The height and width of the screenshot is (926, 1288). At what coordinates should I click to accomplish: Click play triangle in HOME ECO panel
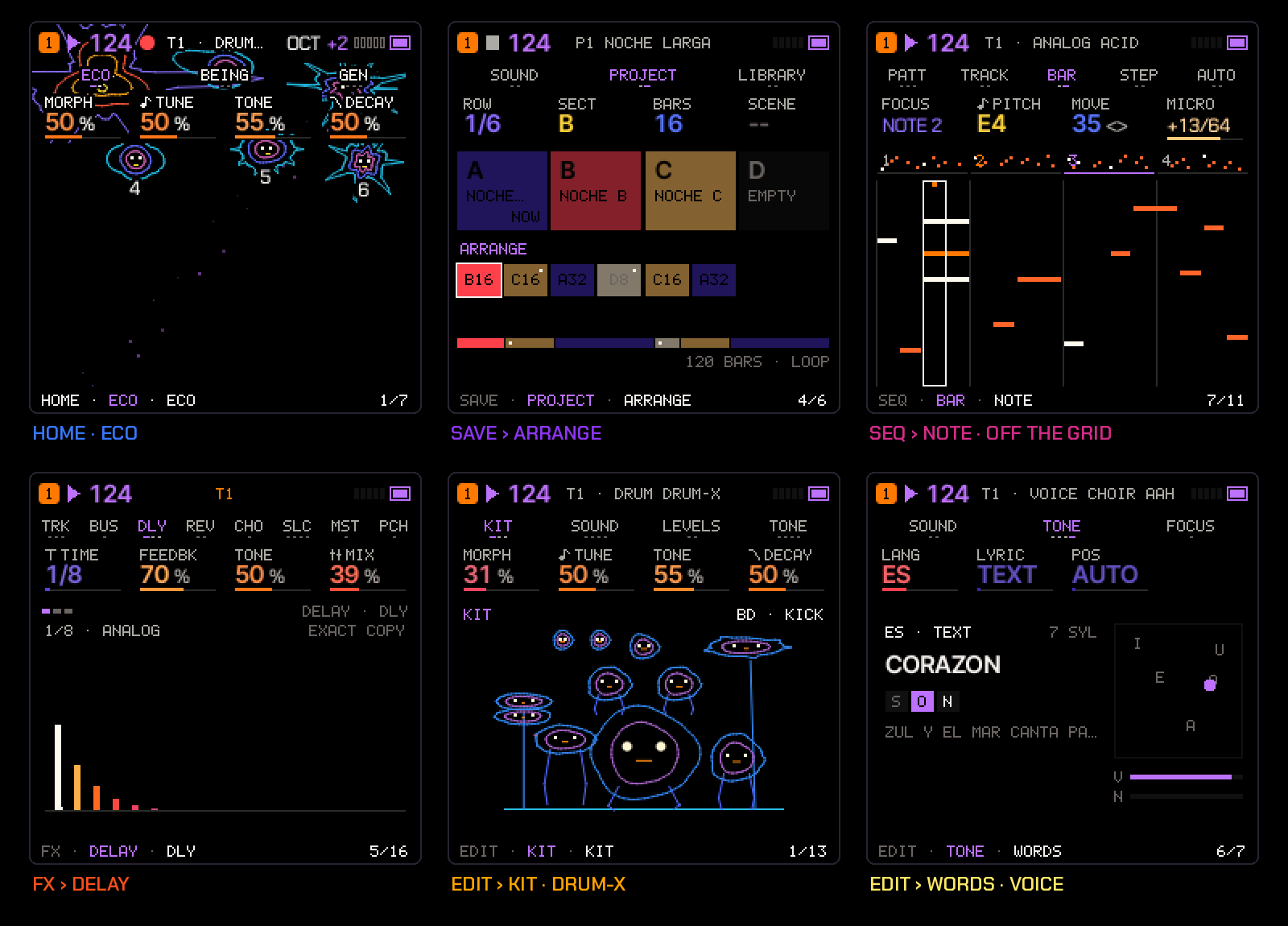pyautogui.click(x=73, y=43)
